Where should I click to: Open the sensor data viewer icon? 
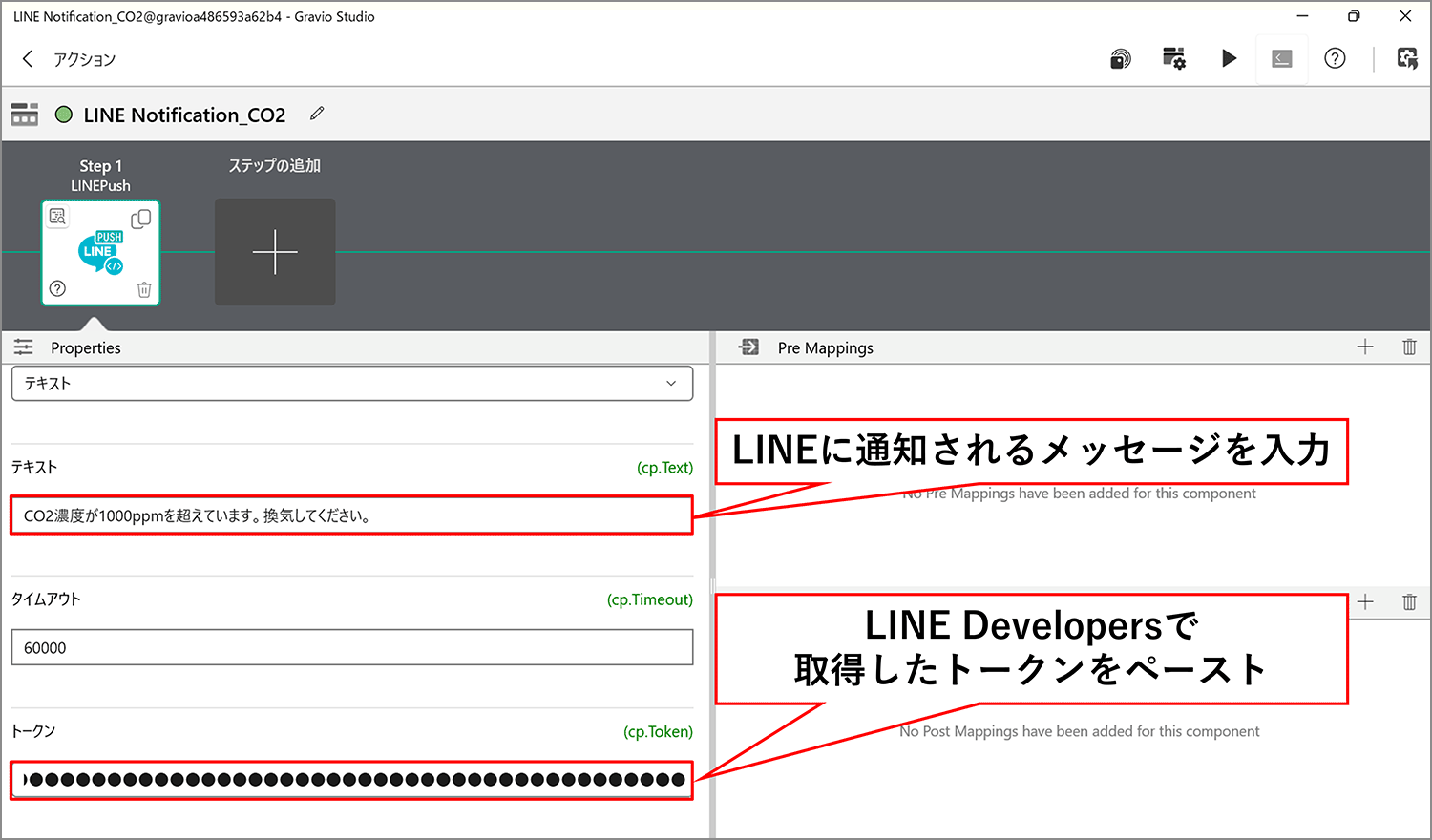click(x=1120, y=59)
